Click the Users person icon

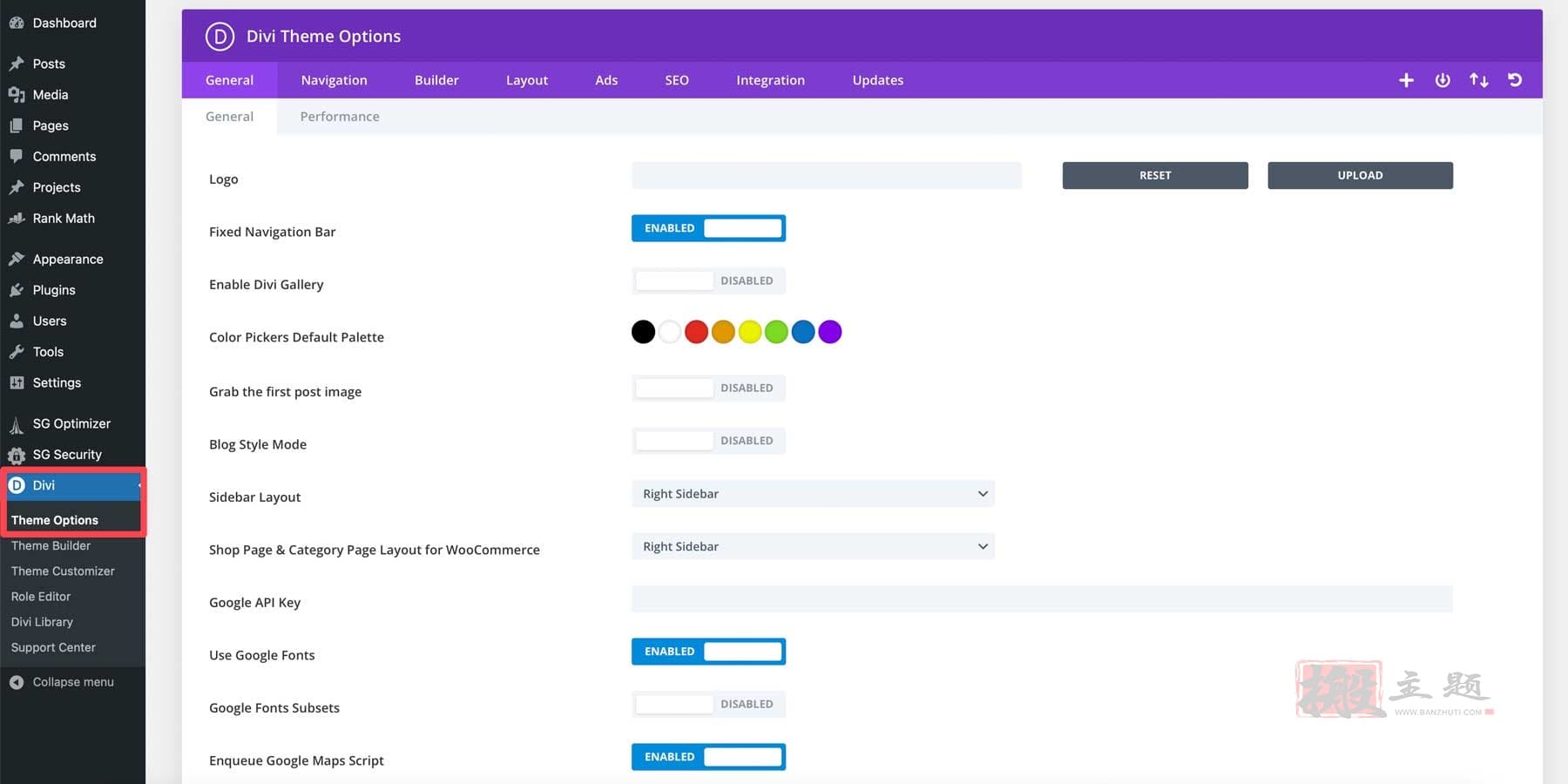point(17,321)
